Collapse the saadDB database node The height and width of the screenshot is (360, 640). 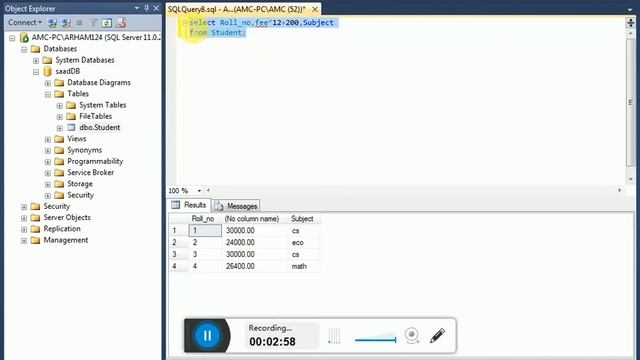(x=36, y=72)
